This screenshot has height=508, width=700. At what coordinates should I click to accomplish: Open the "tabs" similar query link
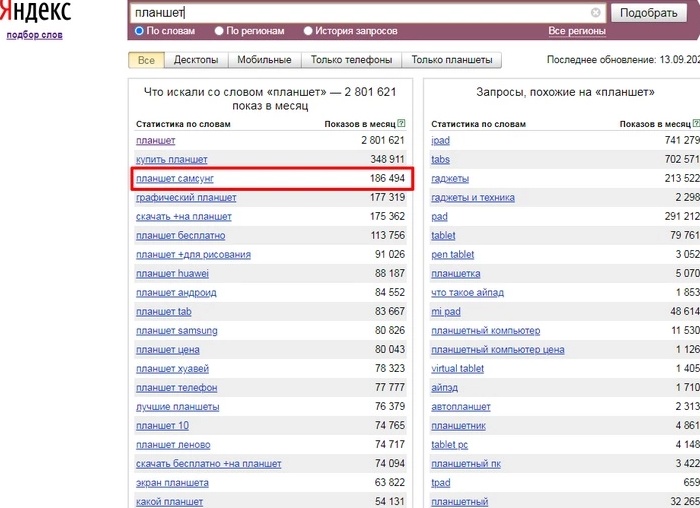pyautogui.click(x=440, y=159)
